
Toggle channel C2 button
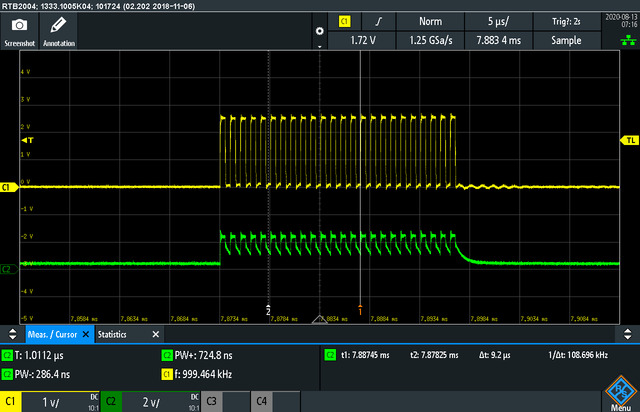point(111,401)
